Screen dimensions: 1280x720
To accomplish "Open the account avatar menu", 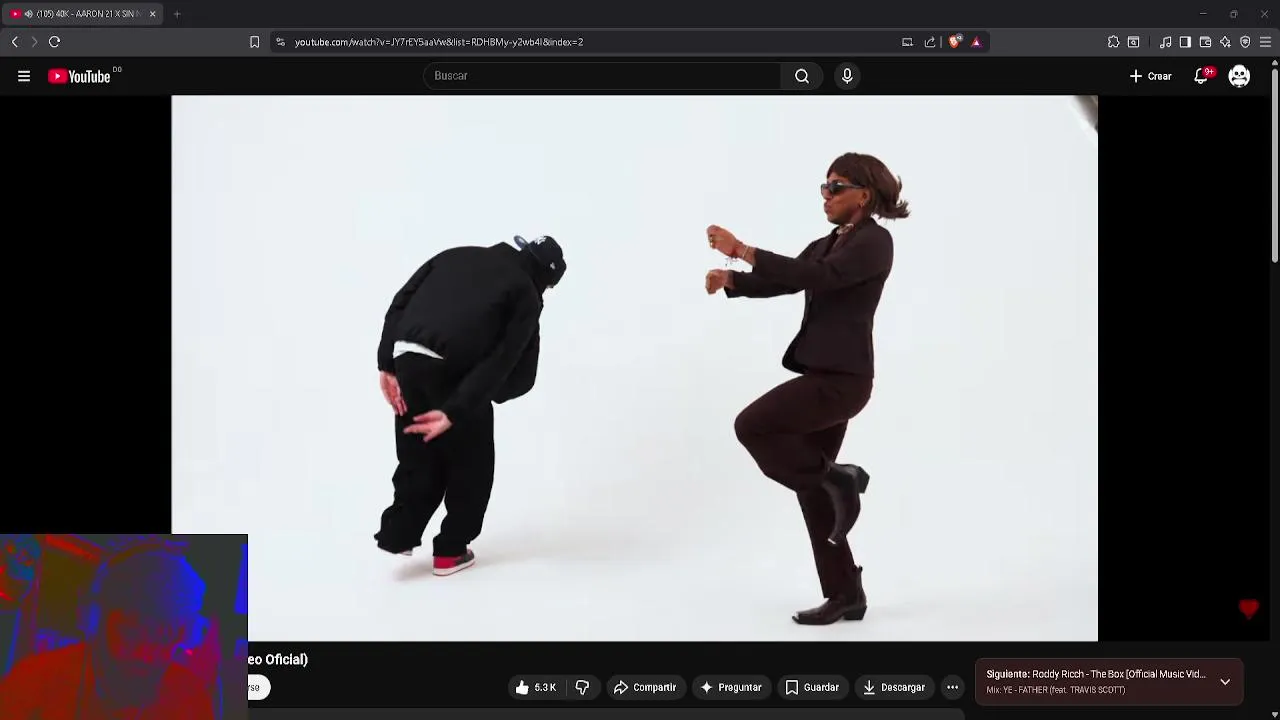I will [1239, 76].
